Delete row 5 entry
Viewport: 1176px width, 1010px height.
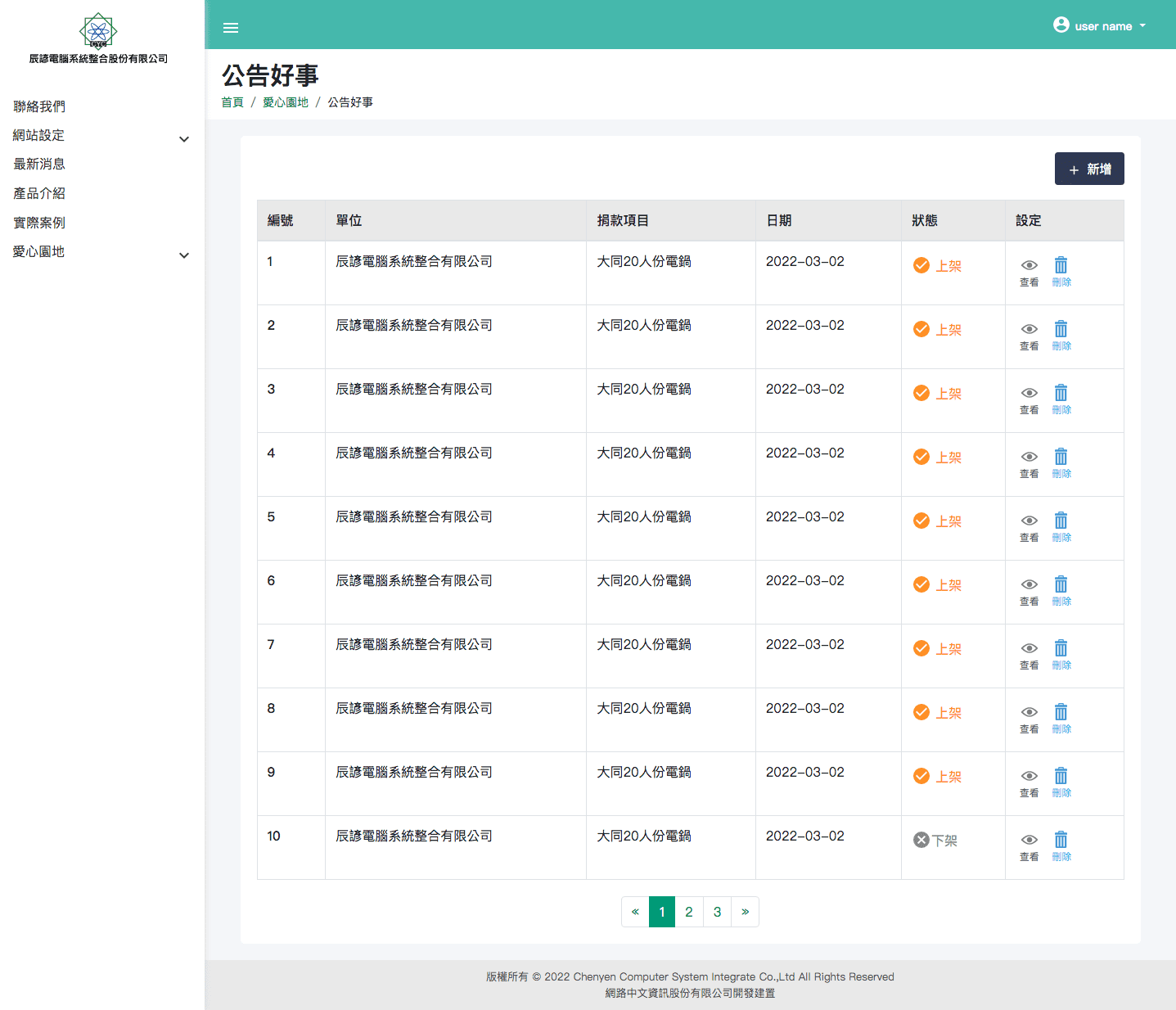(1061, 527)
